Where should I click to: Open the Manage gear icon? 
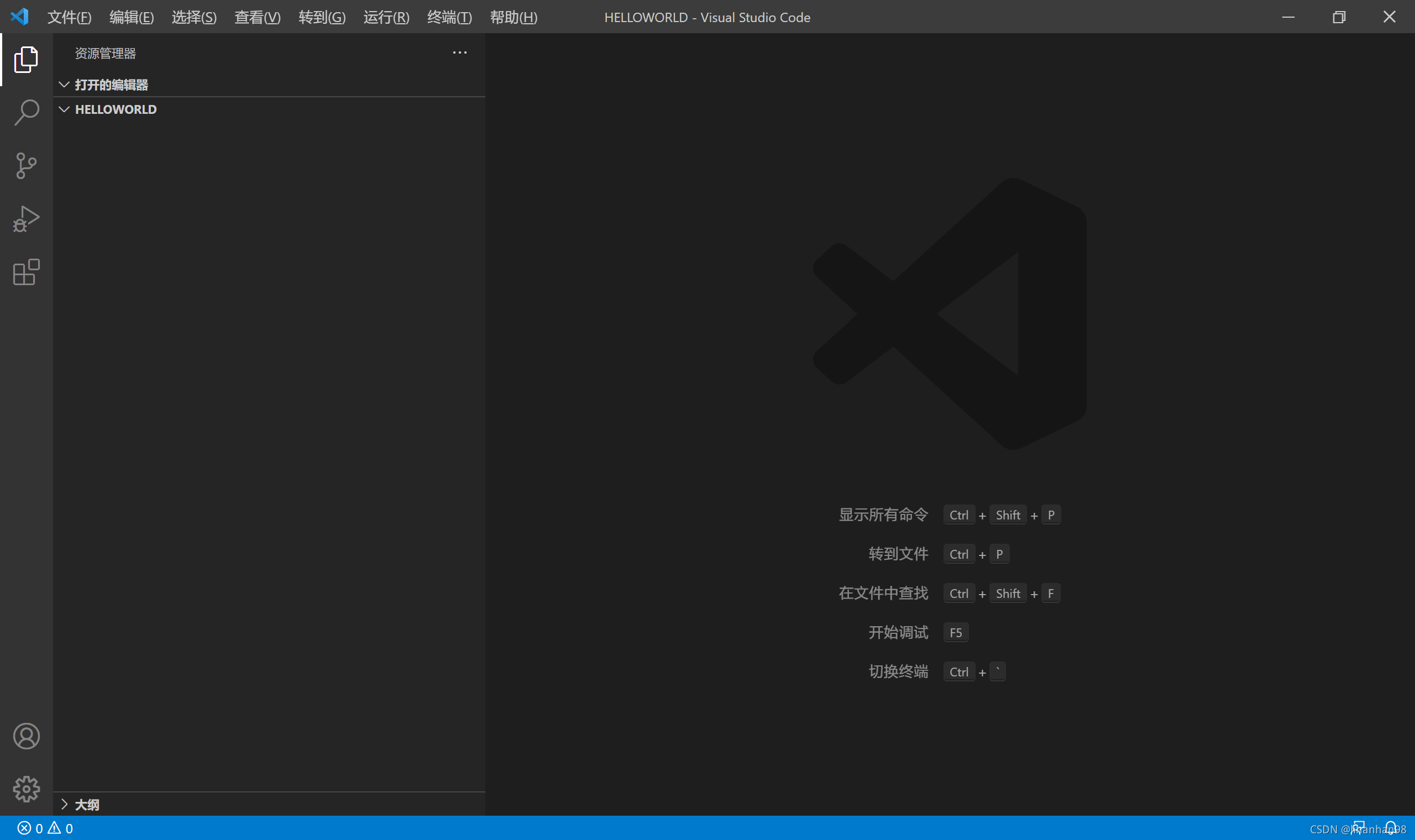pyautogui.click(x=26, y=789)
